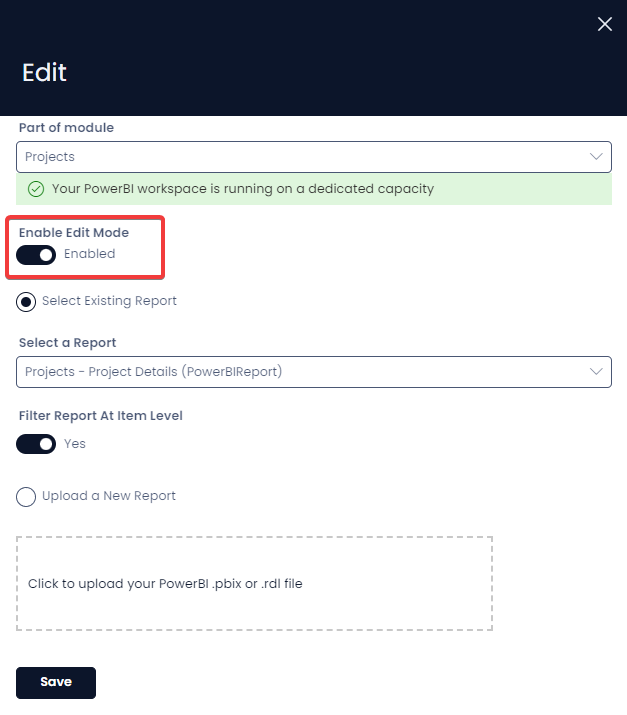Toggle the Enable Edit Mode switch
Screen dimensions: 627x715
pos(36,255)
